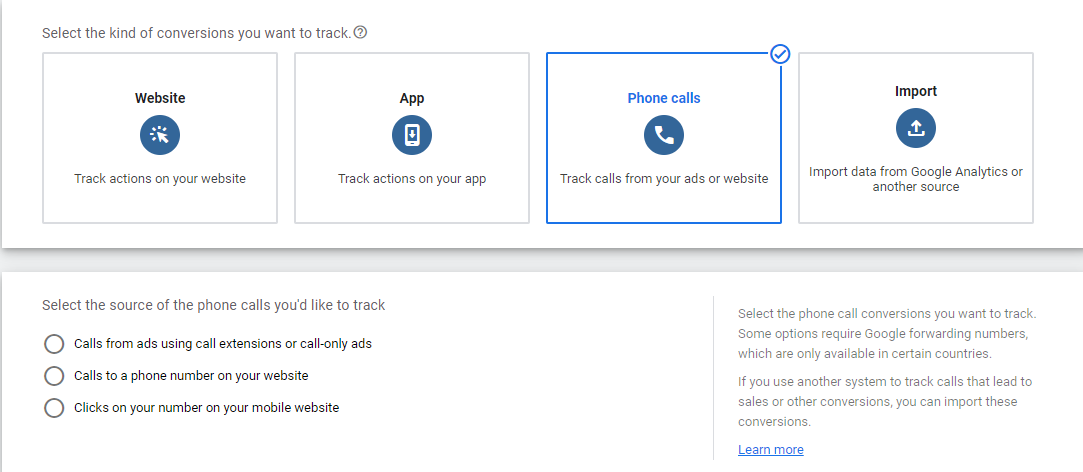The height and width of the screenshot is (472, 1083).
Task: Select 'Calls from ads' radio button
Action: click(x=54, y=344)
